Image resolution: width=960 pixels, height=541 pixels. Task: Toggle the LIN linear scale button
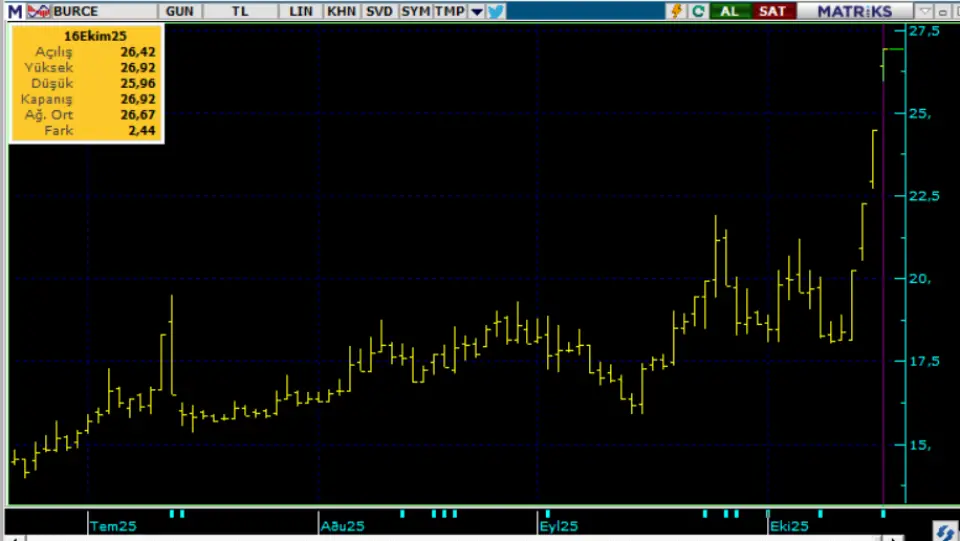pyautogui.click(x=300, y=11)
